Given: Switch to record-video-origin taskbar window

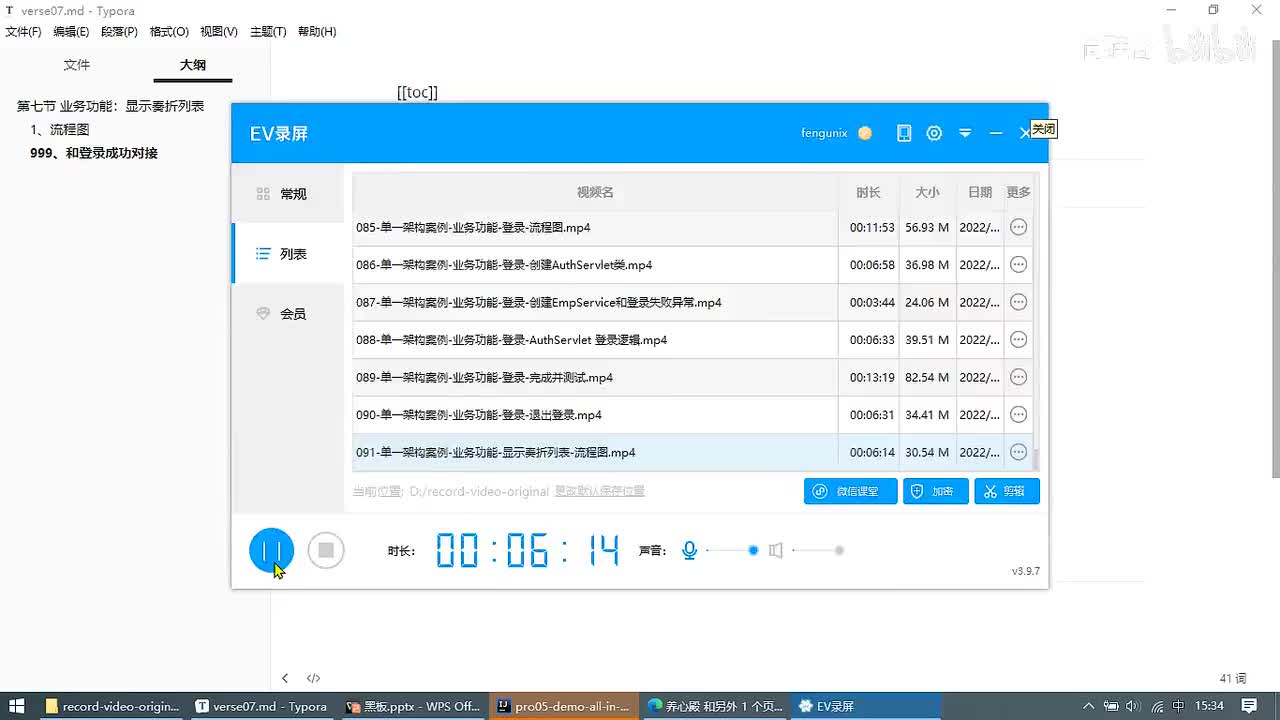Looking at the screenshot, I should tap(112, 706).
